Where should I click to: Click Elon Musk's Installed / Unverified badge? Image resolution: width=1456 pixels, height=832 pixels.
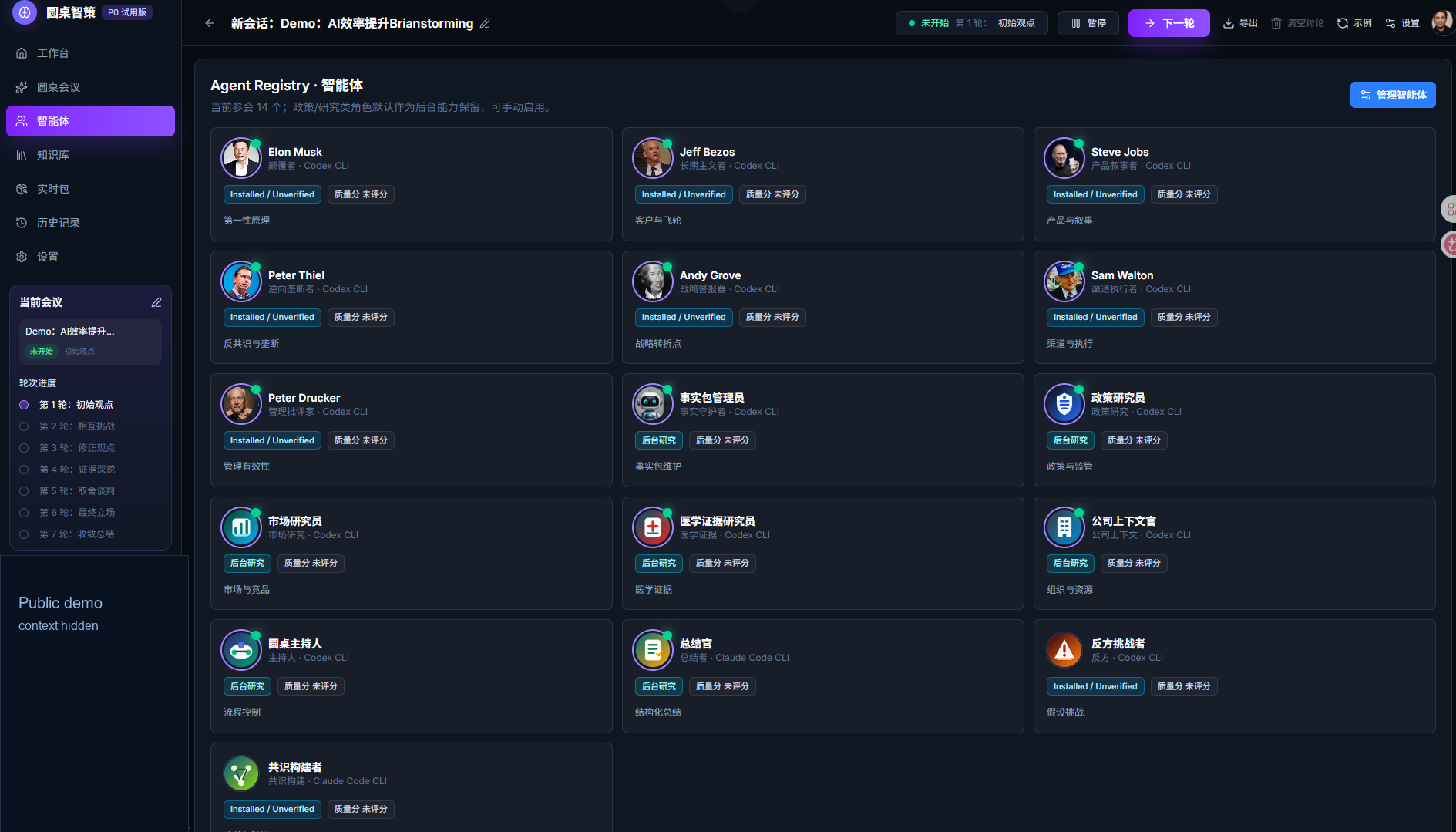point(272,194)
